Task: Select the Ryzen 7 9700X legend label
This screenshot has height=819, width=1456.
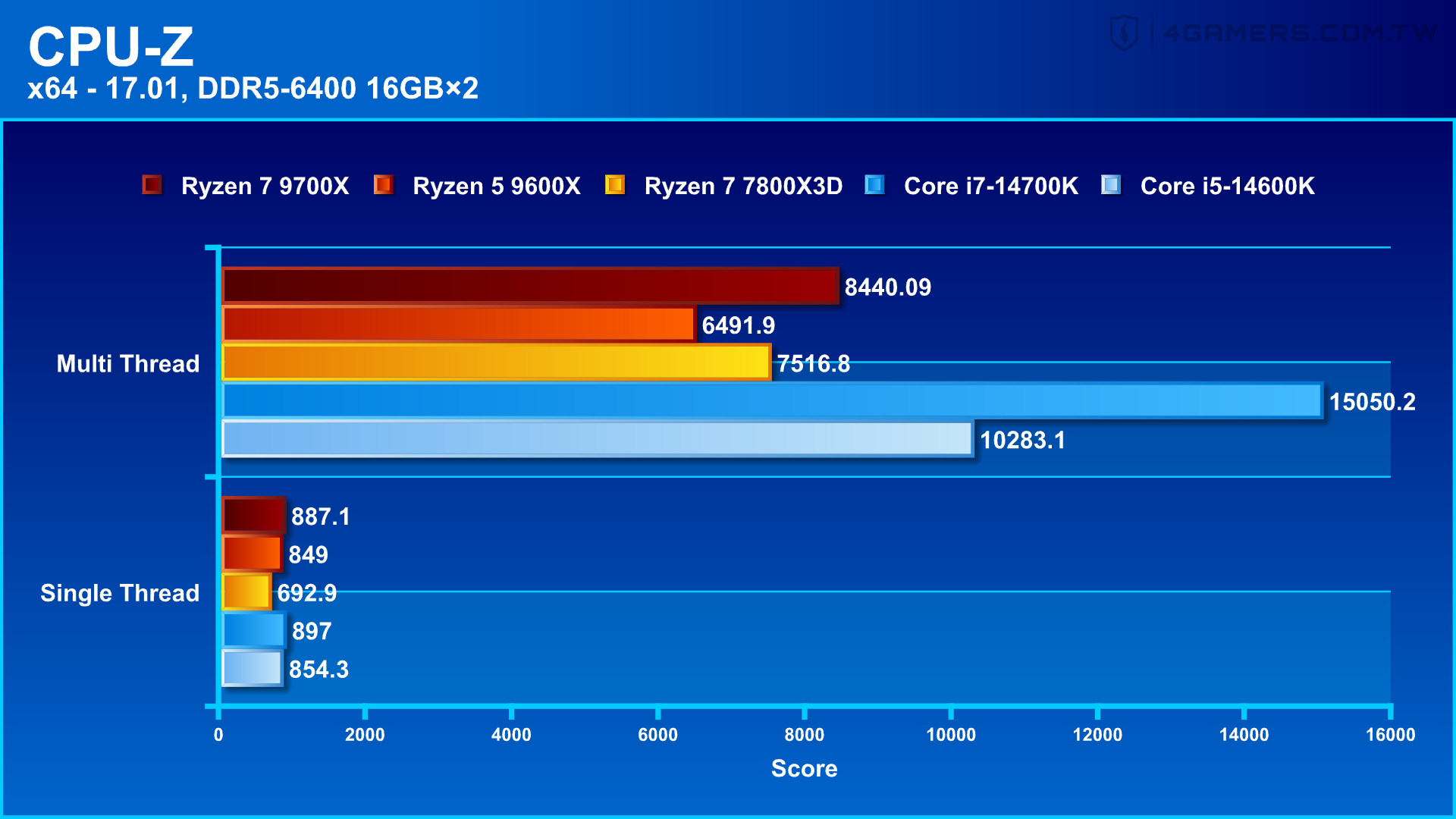Action: [265, 186]
